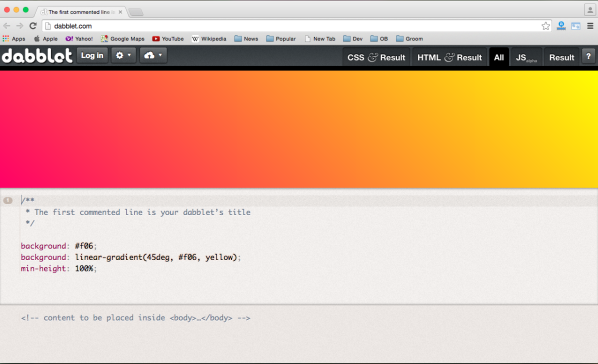Open the help question mark button
This screenshot has width=598, height=364.
tap(588, 56)
